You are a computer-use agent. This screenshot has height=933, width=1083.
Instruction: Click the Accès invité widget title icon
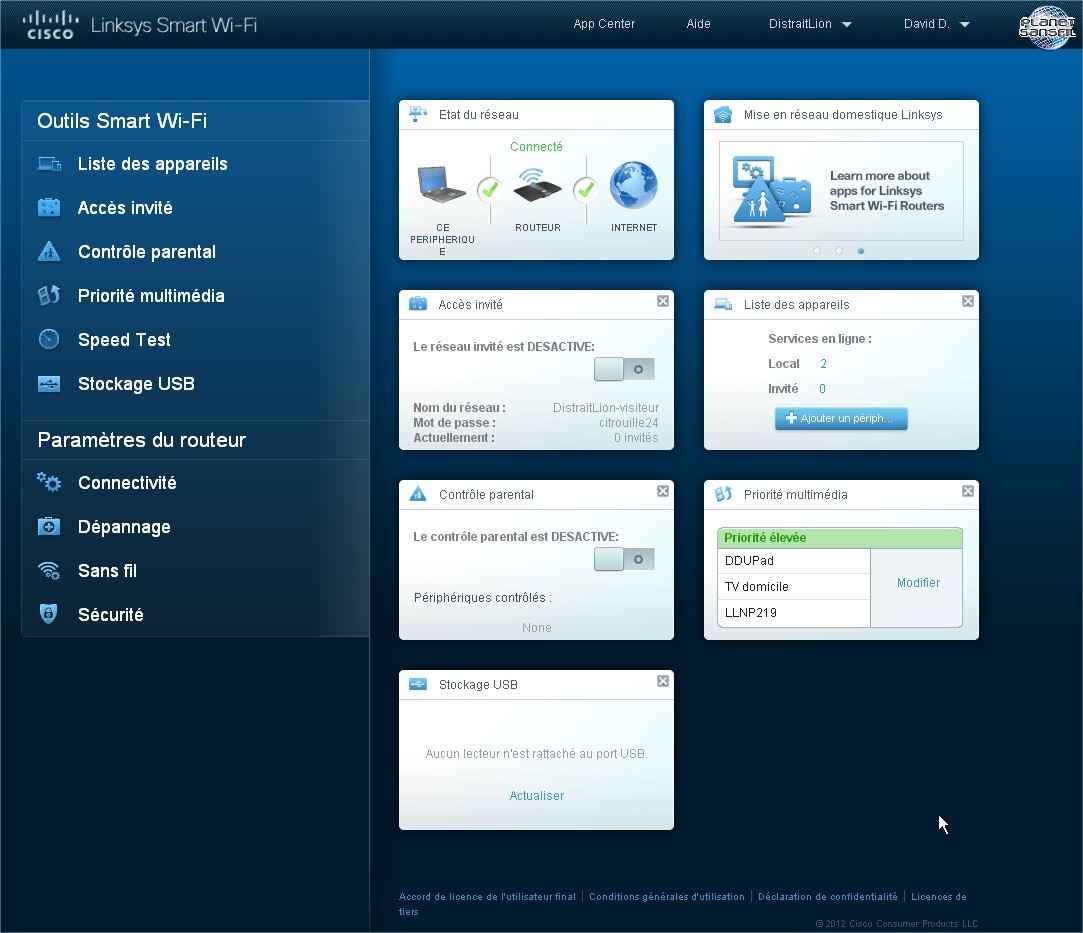[418, 304]
